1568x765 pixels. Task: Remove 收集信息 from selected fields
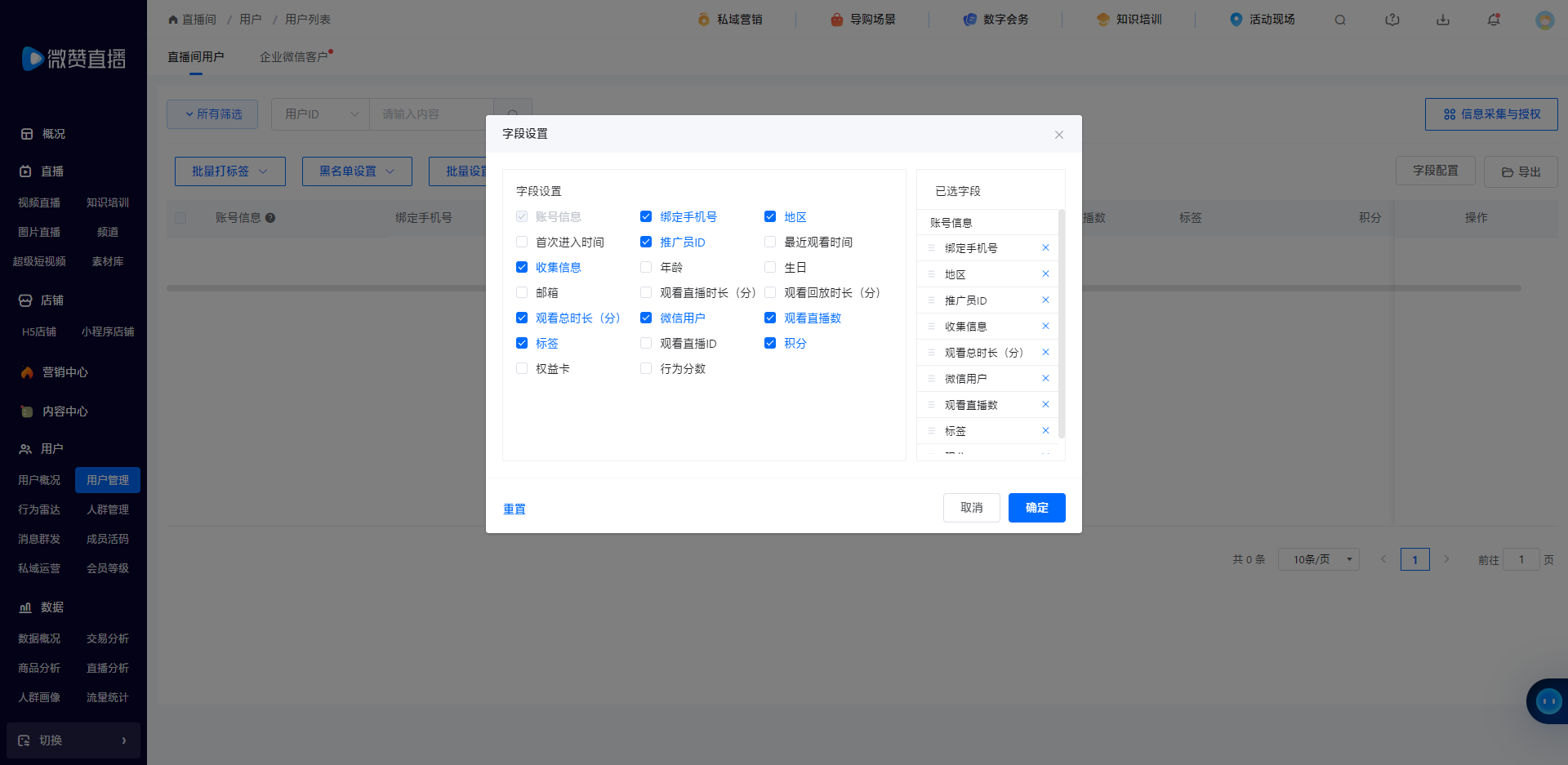pyautogui.click(x=1045, y=326)
